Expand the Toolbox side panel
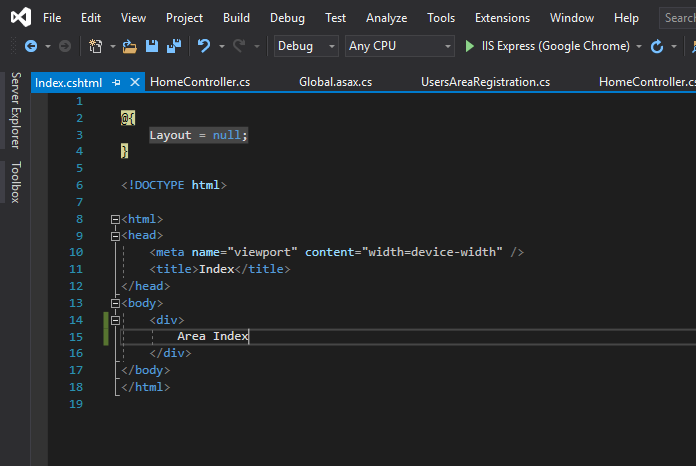 click(16, 182)
